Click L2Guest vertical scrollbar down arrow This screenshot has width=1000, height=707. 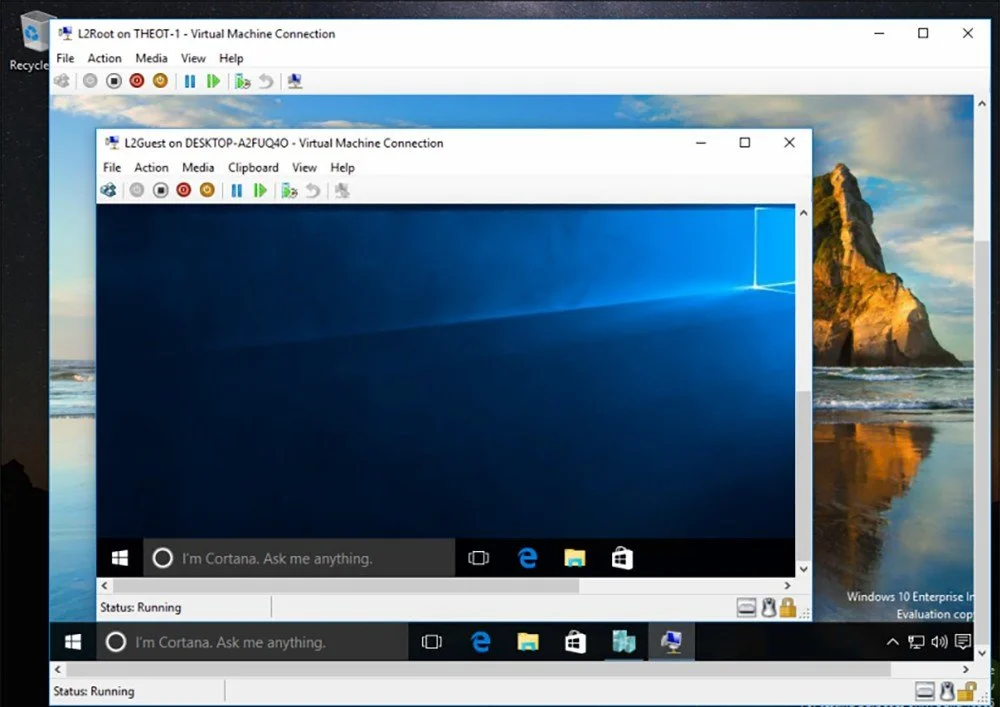click(804, 569)
